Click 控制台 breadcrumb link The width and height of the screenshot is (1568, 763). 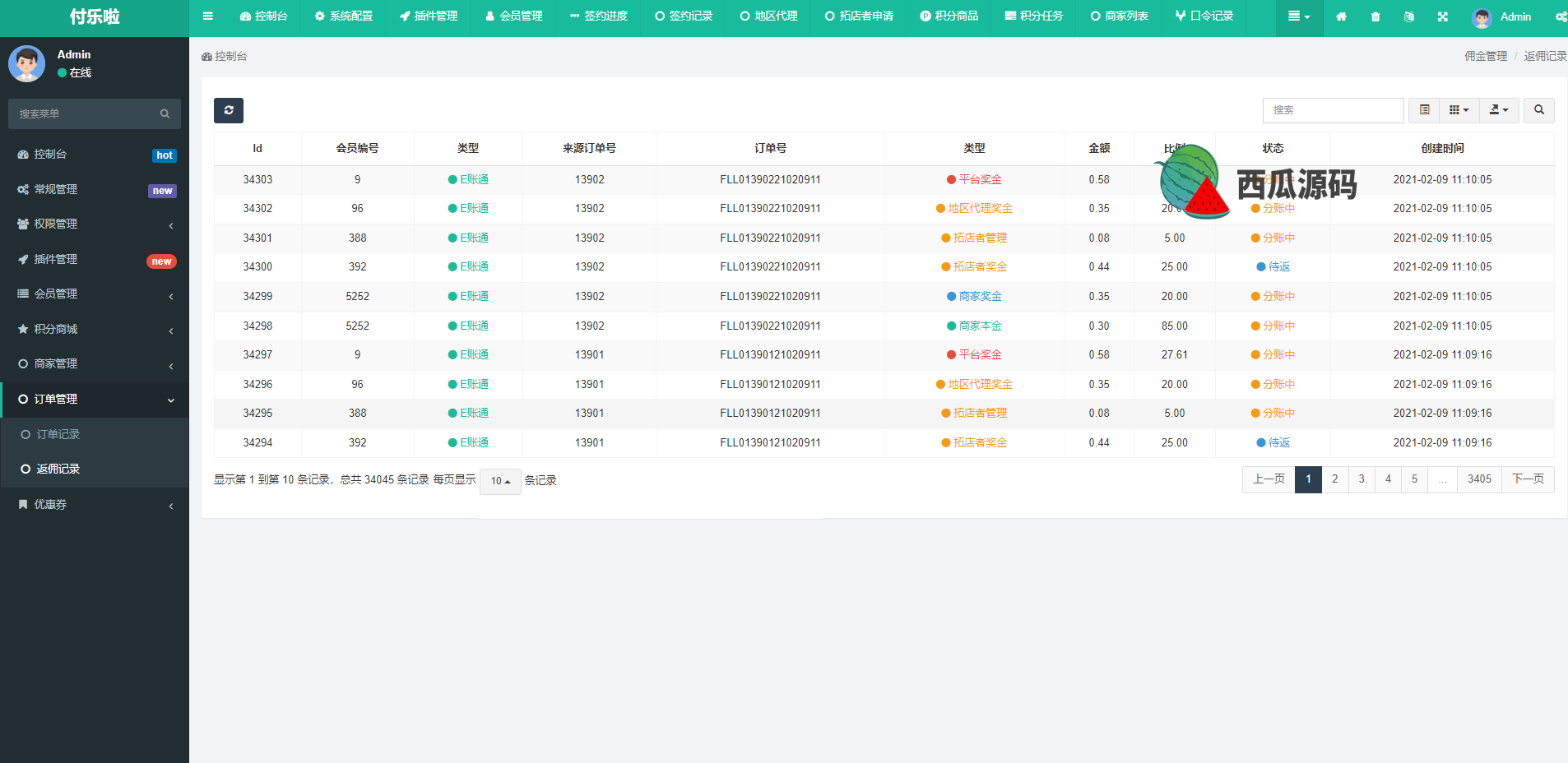point(225,57)
